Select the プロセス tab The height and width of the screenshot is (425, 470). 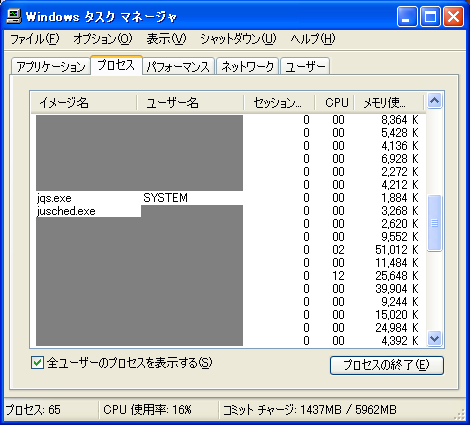[x=116, y=65]
